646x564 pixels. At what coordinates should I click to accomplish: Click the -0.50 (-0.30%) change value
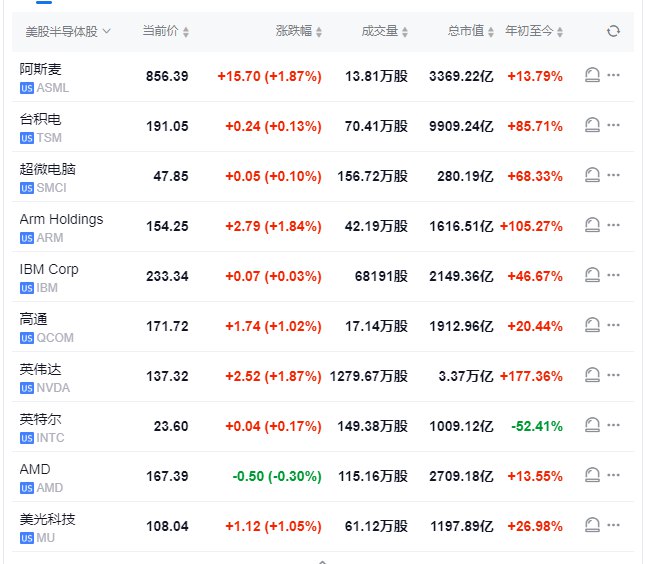coord(277,476)
